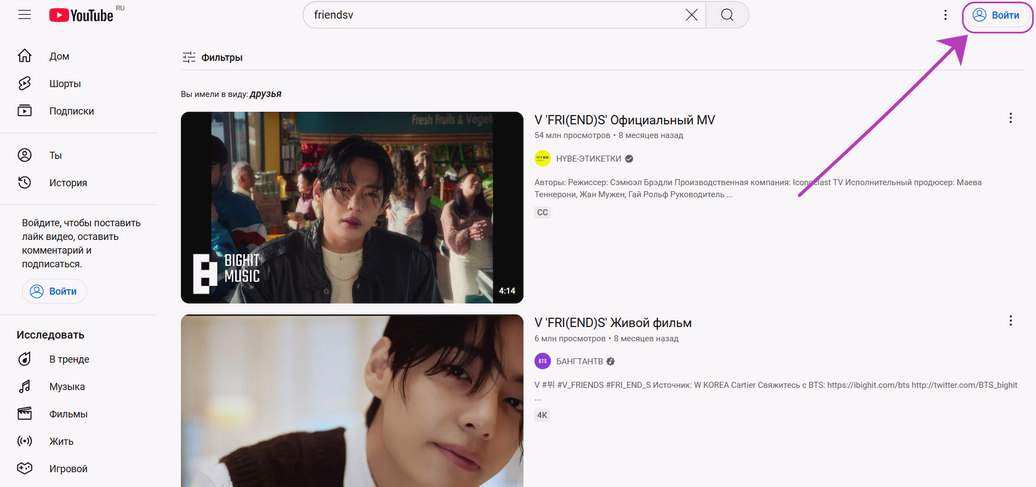Screen dimensions: 1036x487
Task: Clear the search field text
Action: click(691, 15)
